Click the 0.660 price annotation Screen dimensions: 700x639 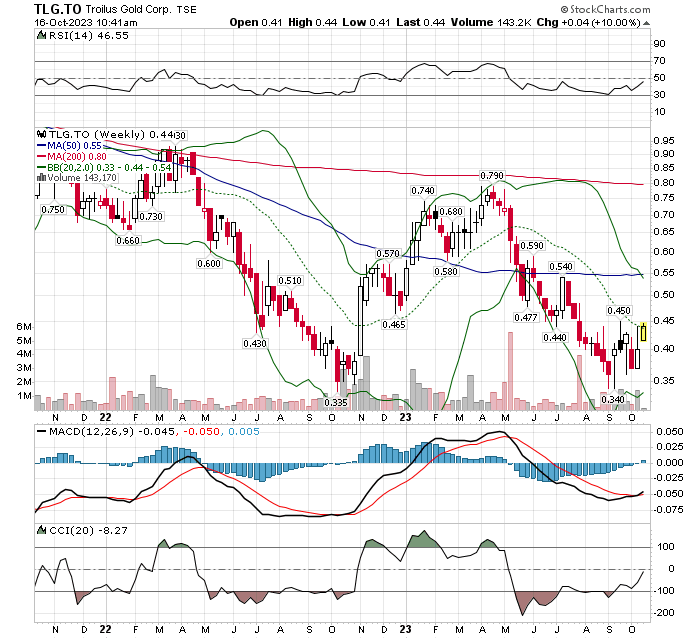pos(128,240)
